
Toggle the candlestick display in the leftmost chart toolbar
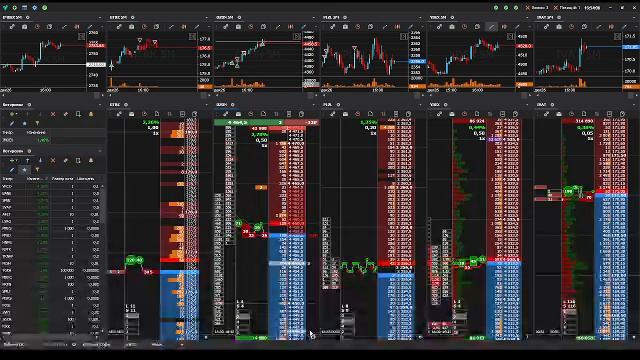77,27
